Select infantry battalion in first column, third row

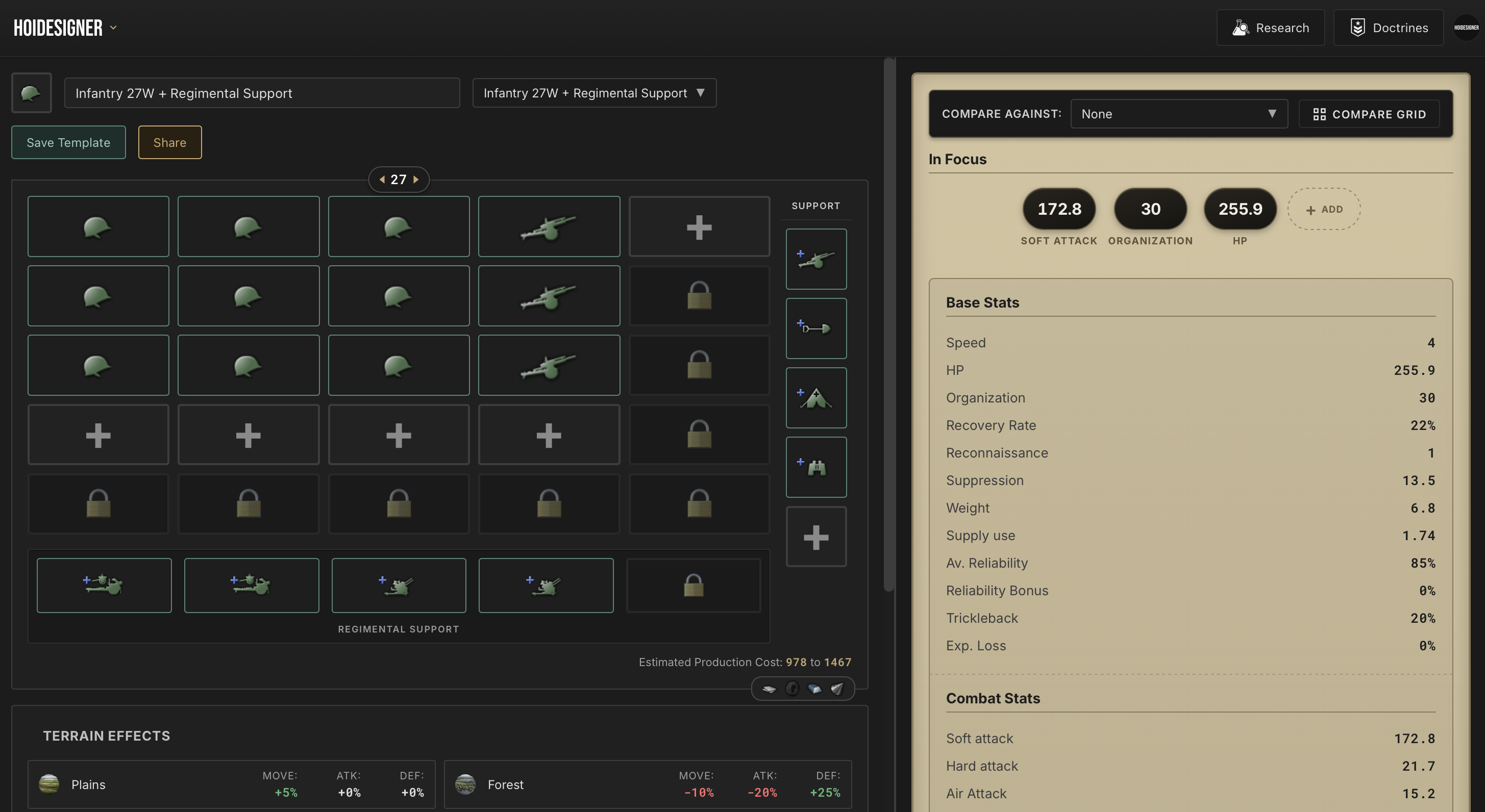98,365
